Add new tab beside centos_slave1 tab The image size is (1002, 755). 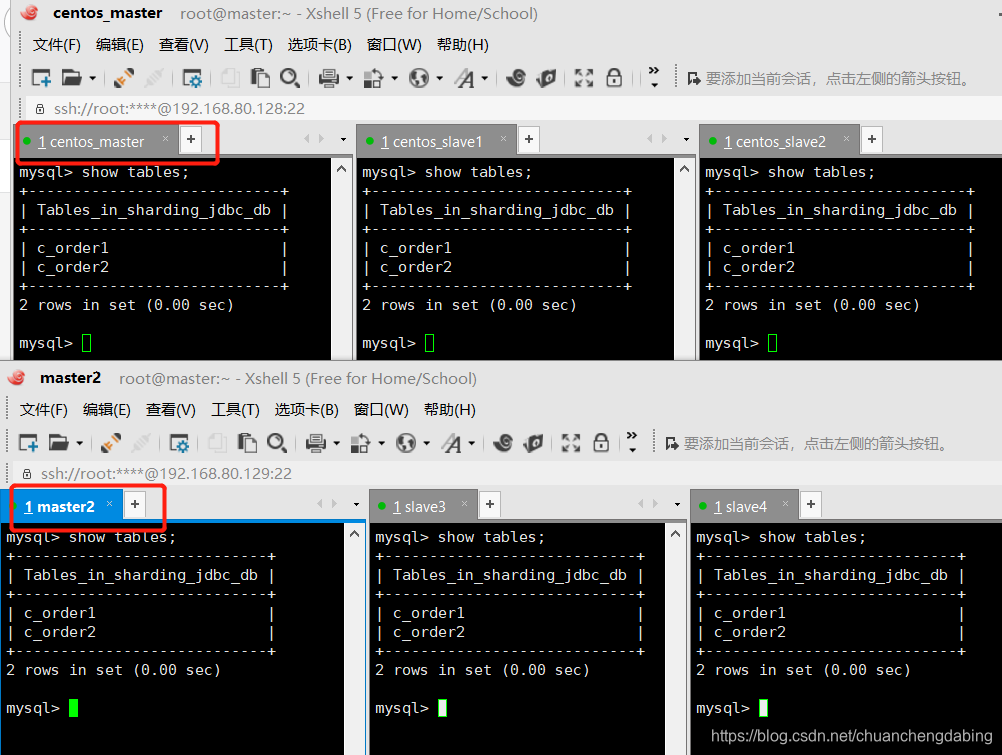[529, 139]
